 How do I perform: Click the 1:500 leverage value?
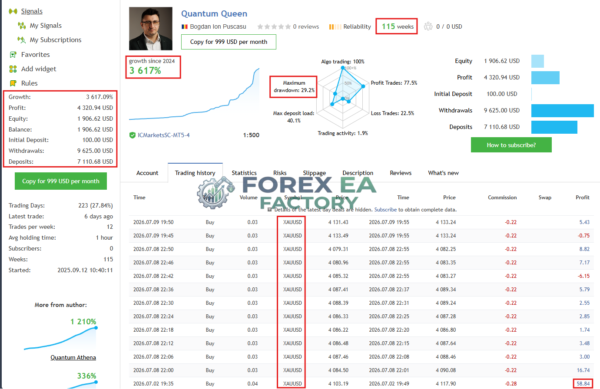251,135
